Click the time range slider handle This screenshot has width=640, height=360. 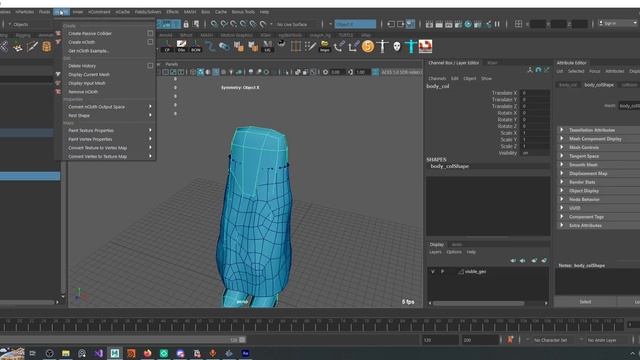242,340
